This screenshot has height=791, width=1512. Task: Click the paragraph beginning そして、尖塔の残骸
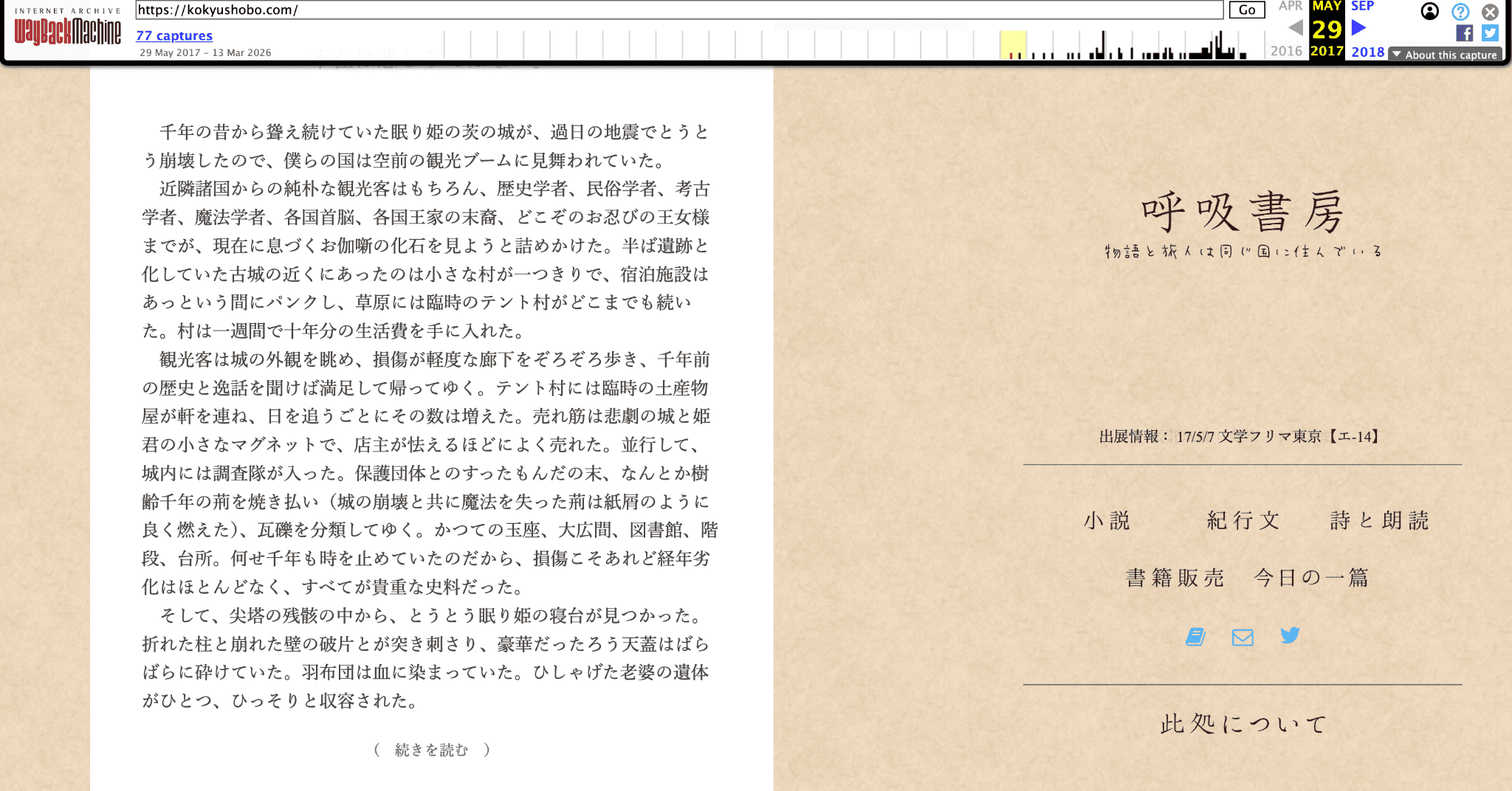pos(427,658)
